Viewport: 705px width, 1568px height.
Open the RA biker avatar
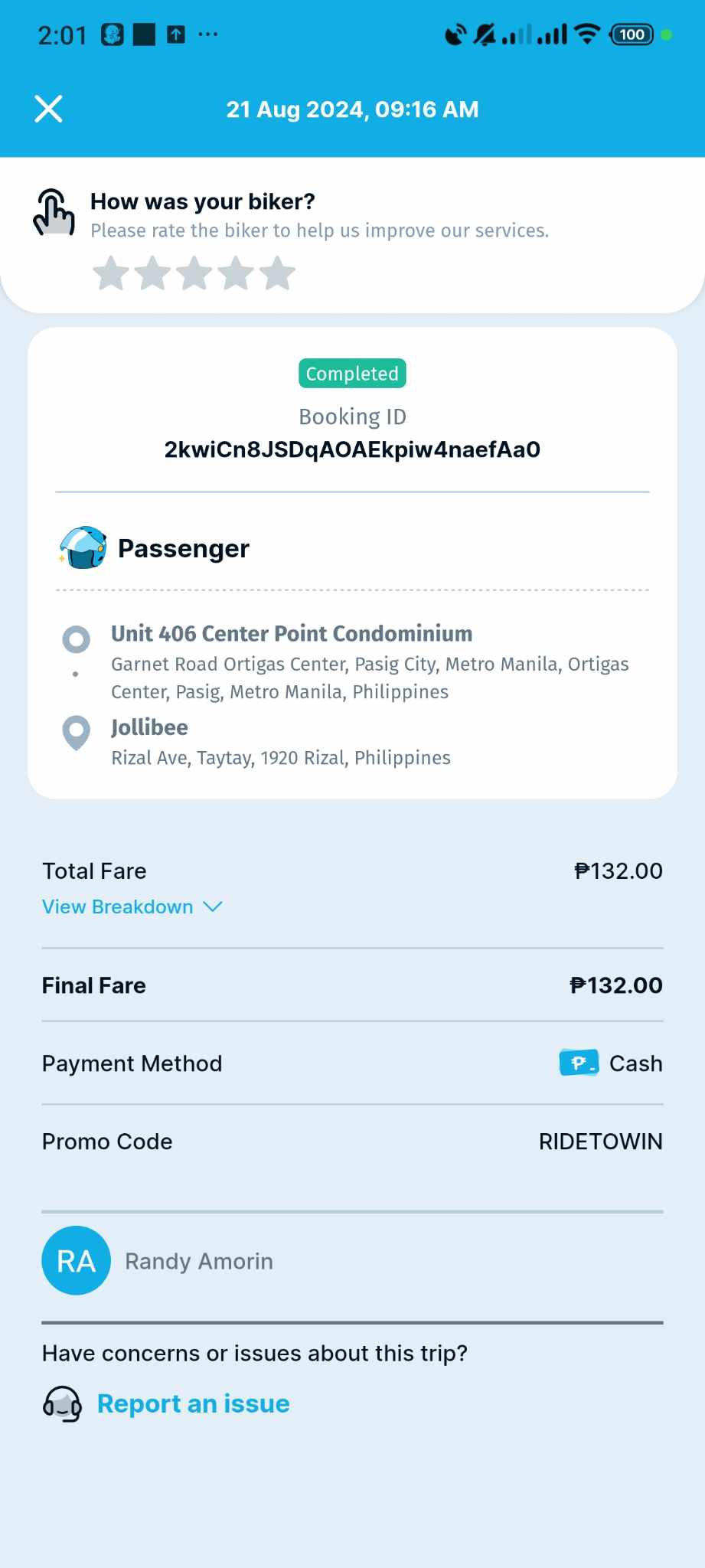[x=76, y=1260]
